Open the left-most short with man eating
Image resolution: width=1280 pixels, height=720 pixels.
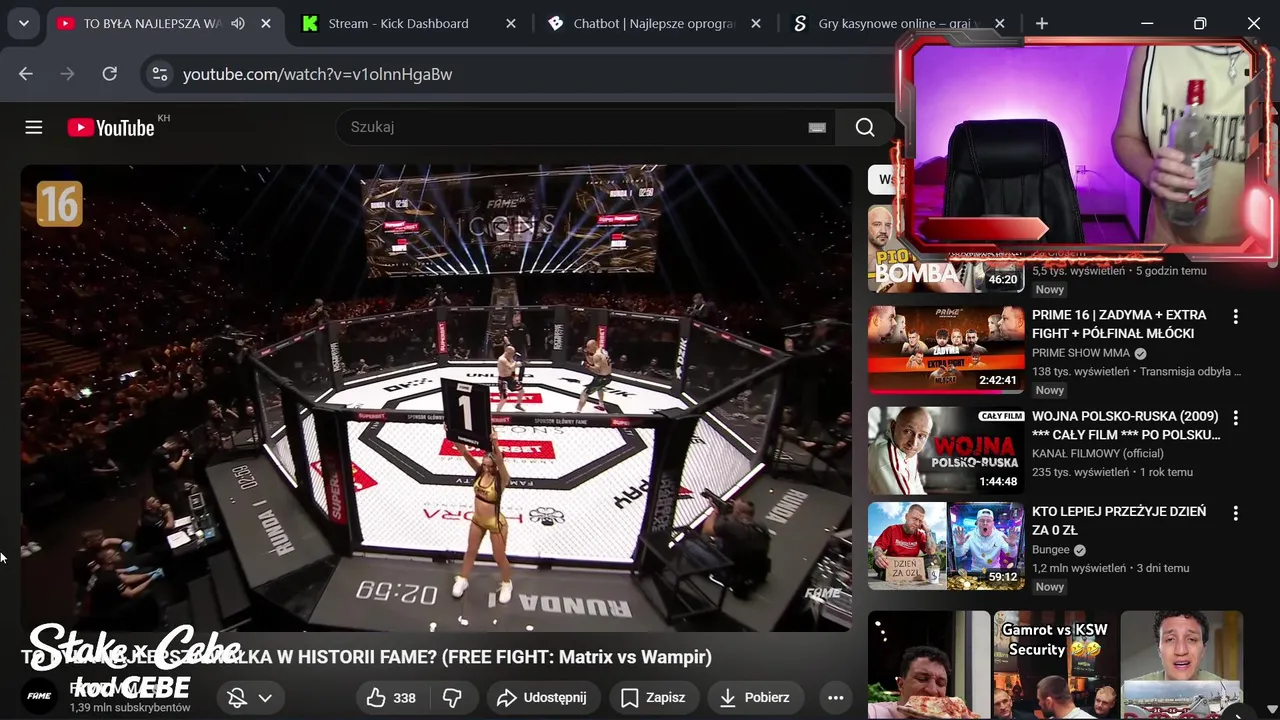pos(929,665)
